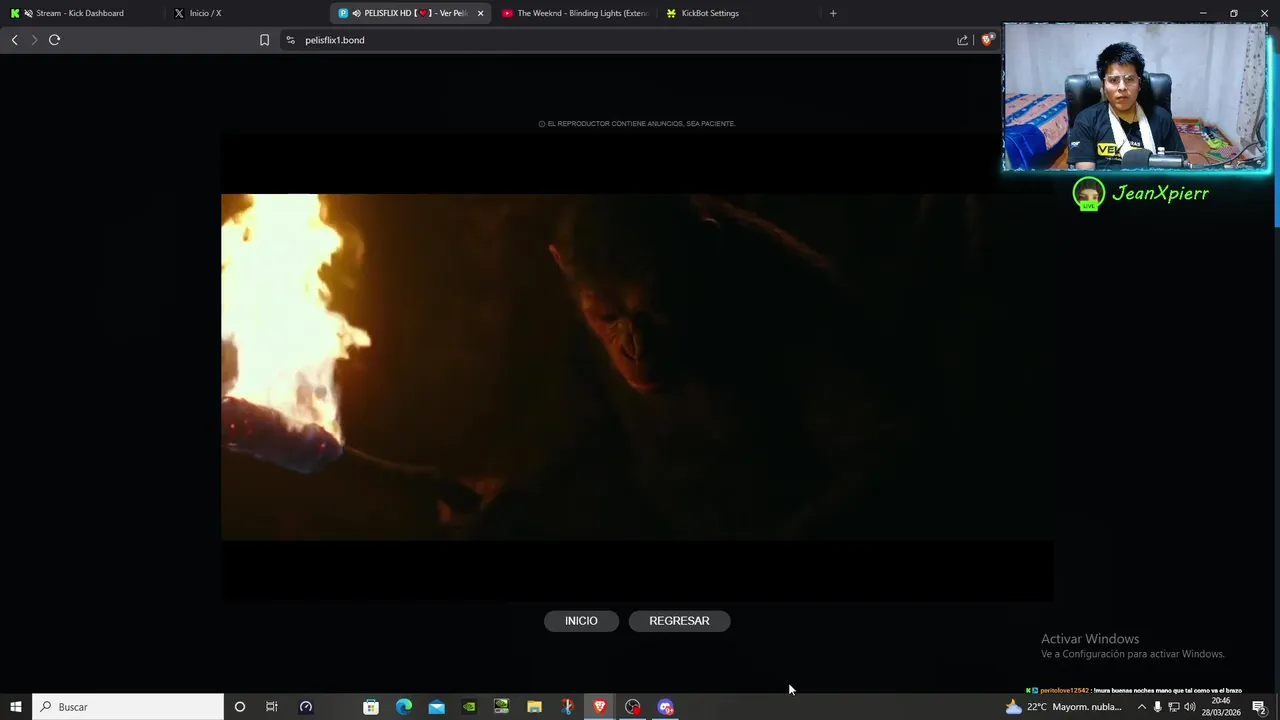Open the green monitor app on taskbar
This screenshot has width=1280, height=720.
[502, 707]
